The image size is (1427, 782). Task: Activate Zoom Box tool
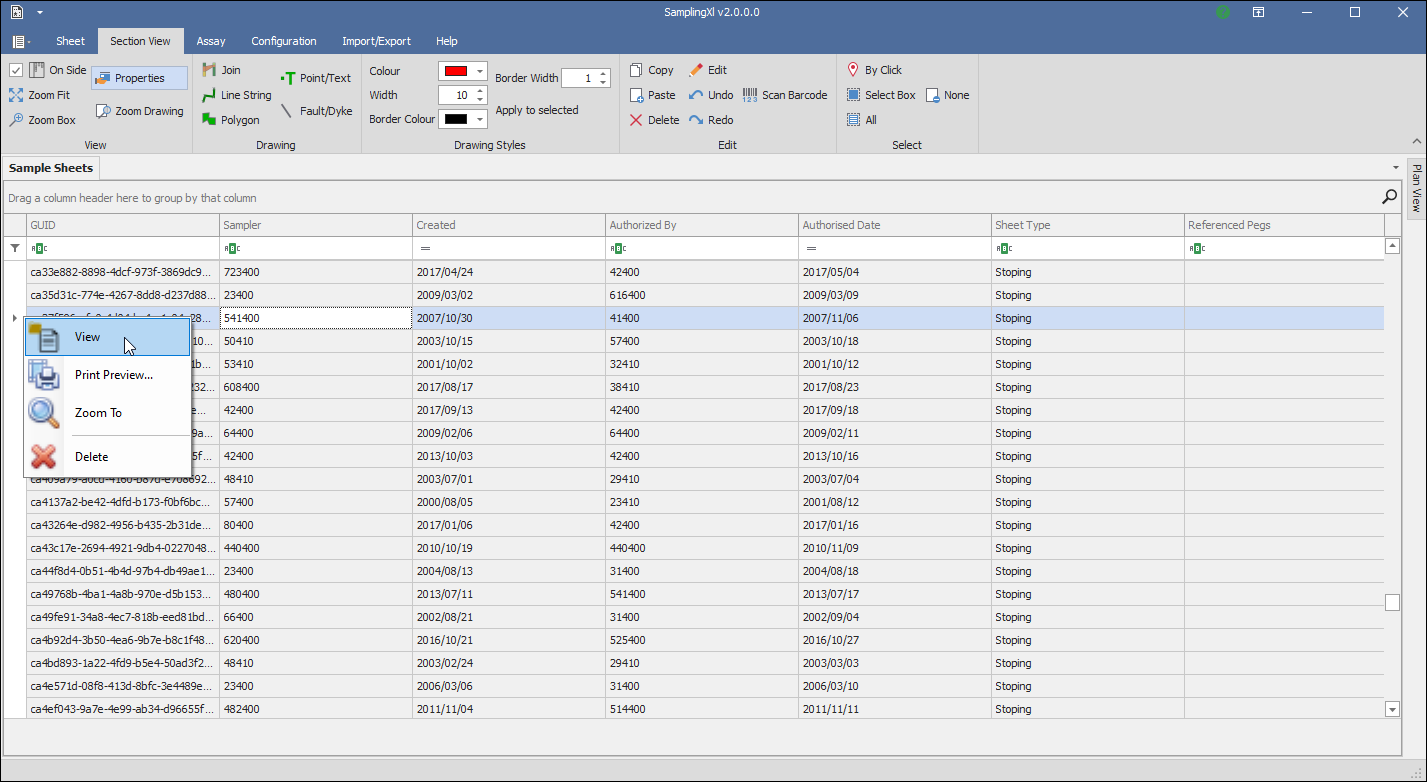click(x=42, y=120)
